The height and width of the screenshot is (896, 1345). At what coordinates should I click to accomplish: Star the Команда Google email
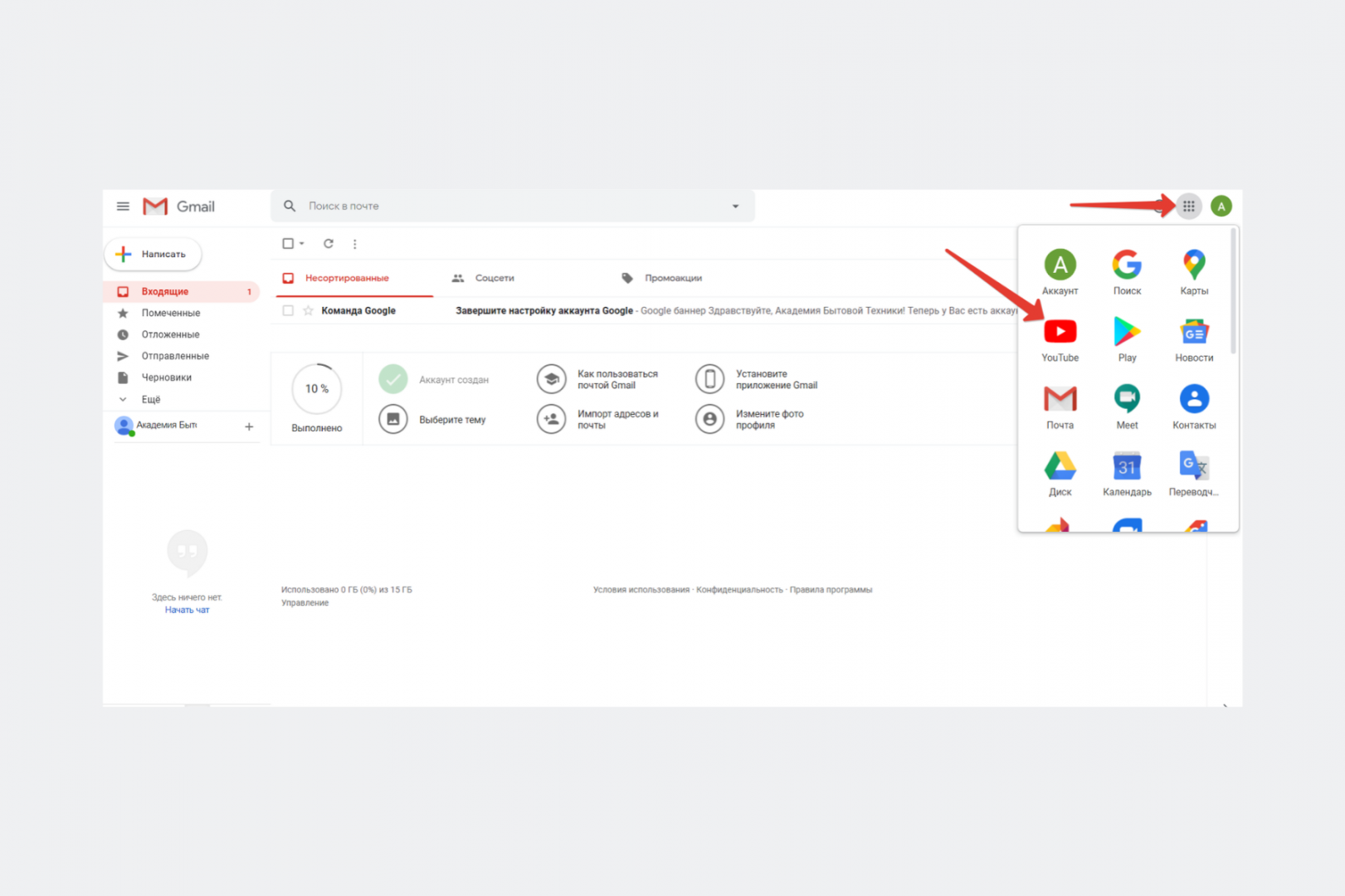(x=308, y=310)
